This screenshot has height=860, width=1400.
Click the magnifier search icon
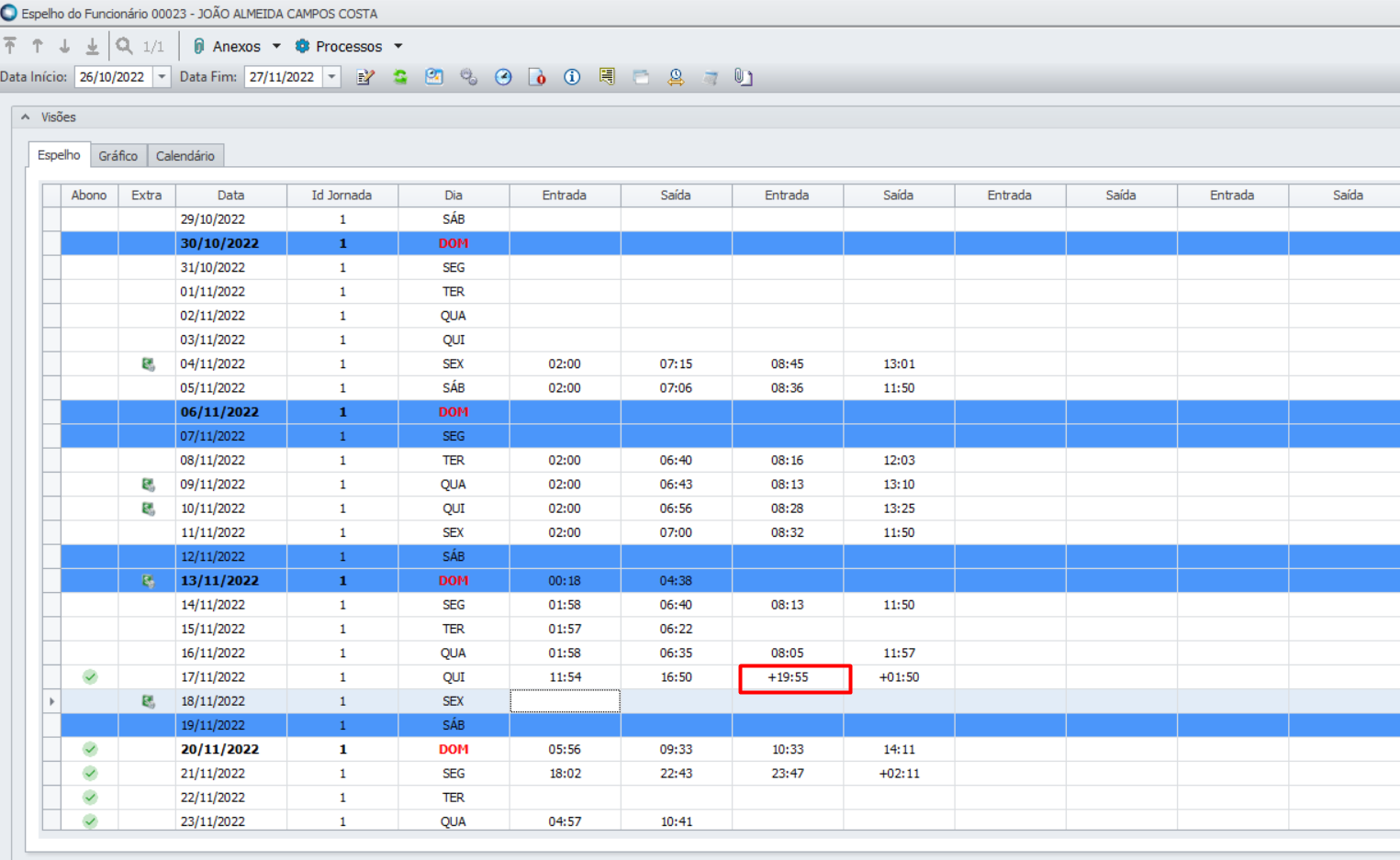click(x=124, y=46)
